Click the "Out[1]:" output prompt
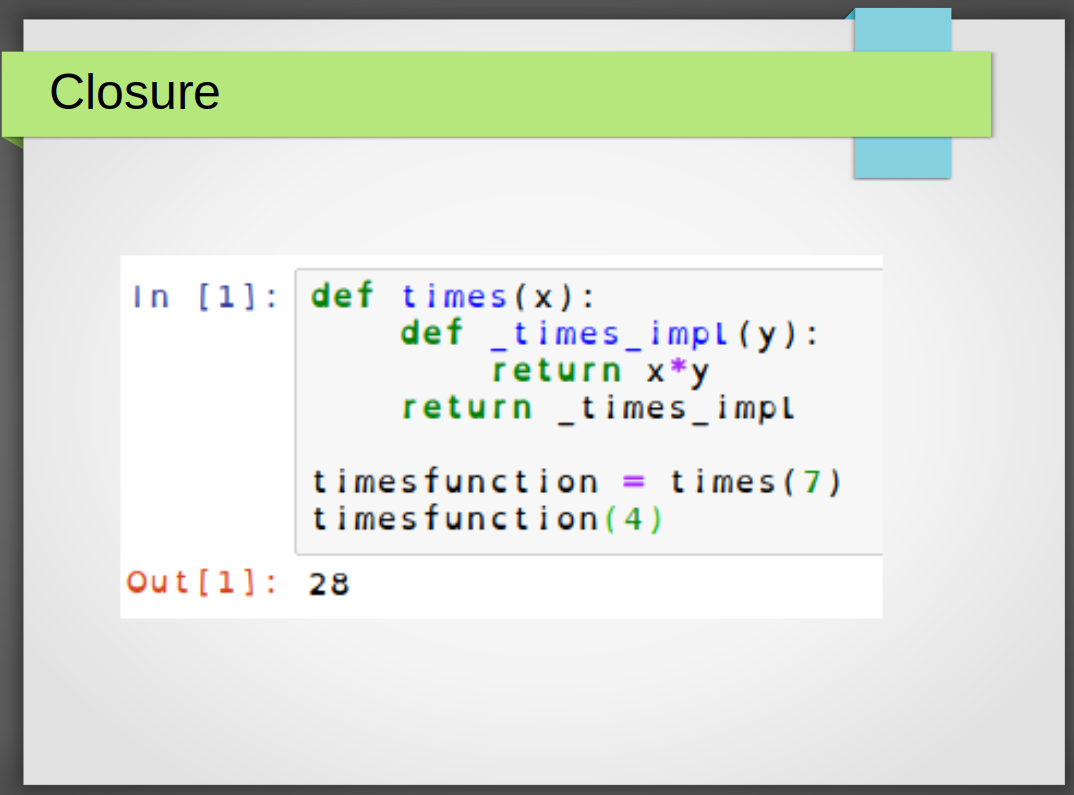The height and width of the screenshot is (795, 1074). [x=202, y=583]
